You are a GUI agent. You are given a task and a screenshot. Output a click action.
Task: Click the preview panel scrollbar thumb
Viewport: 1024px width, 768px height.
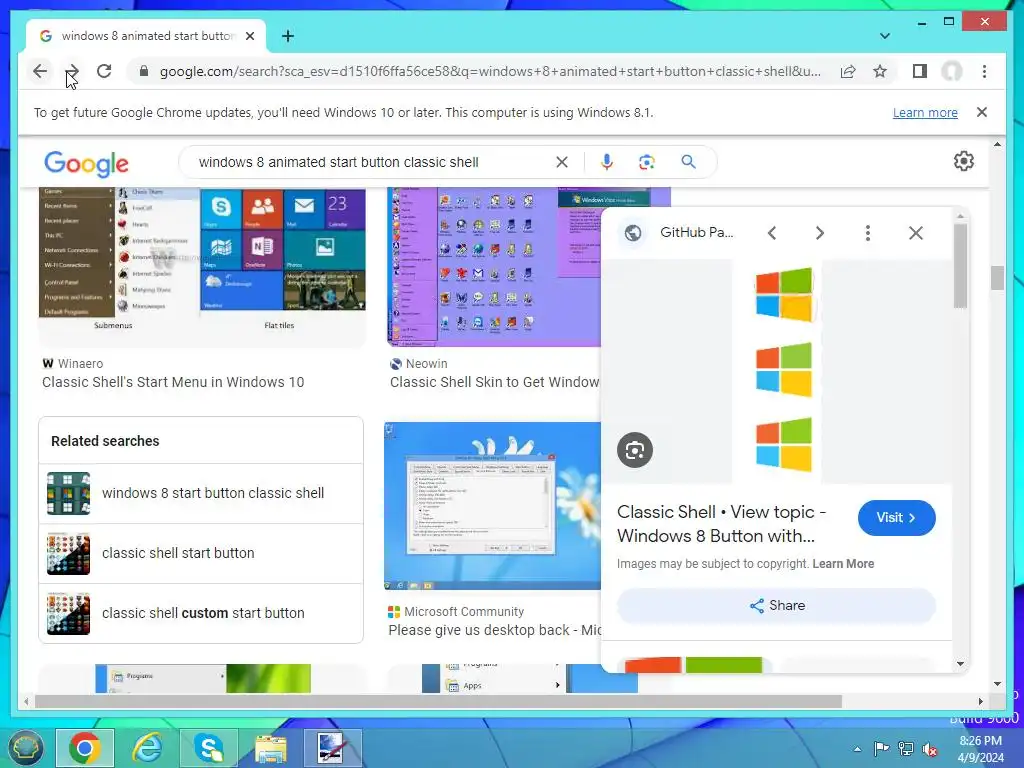(x=960, y=266)
